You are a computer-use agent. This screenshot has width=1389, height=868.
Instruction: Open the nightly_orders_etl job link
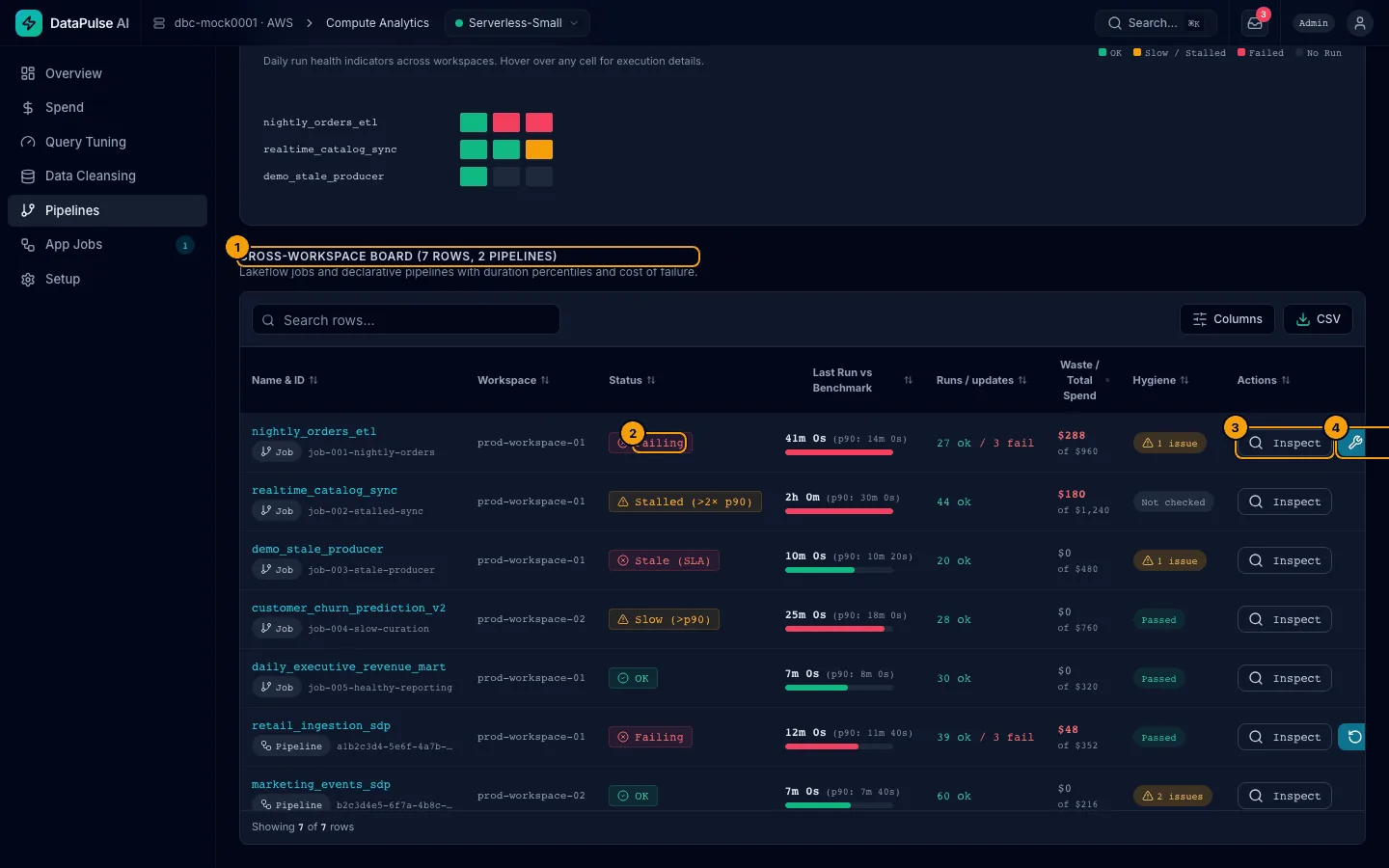313,432
